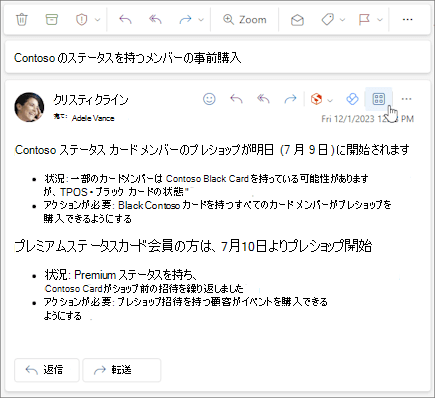Click sender name クリスティ クライン
The height and width of the screenshot is (398, 435).
click(91, 99)
